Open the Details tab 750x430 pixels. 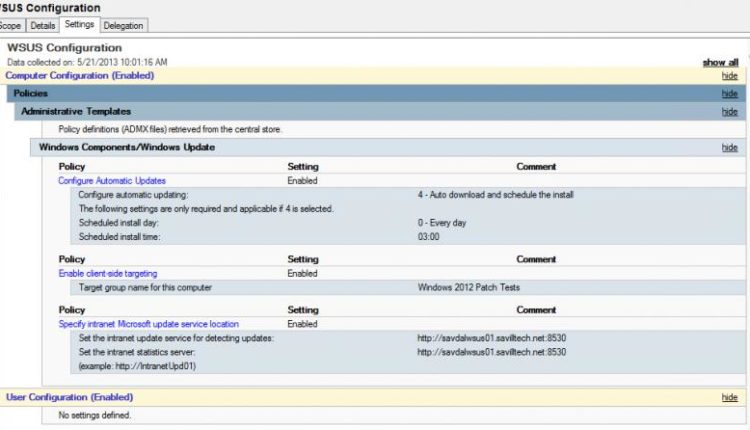point(40,25)
